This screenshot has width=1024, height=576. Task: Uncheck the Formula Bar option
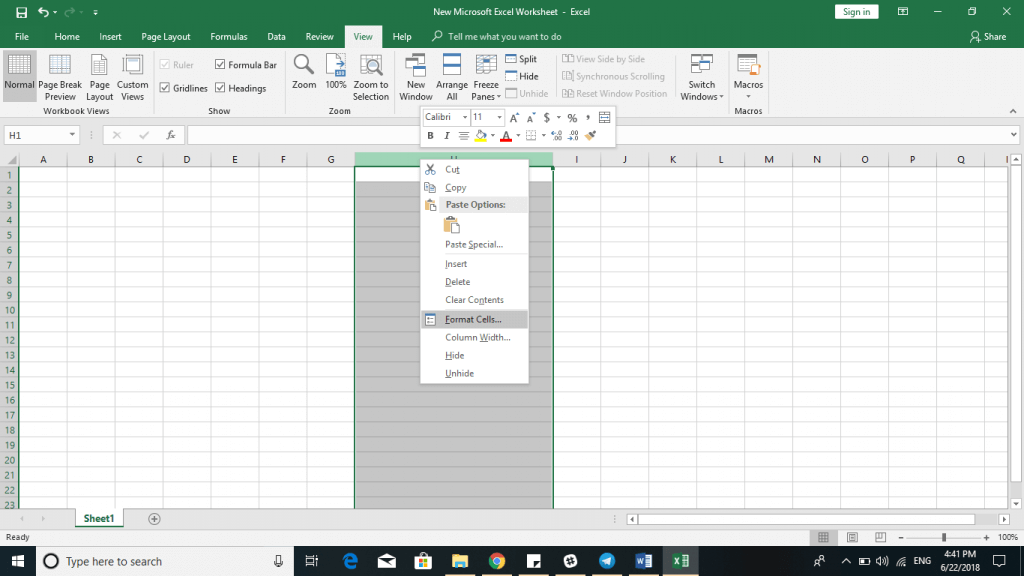(x=220, y=64)
